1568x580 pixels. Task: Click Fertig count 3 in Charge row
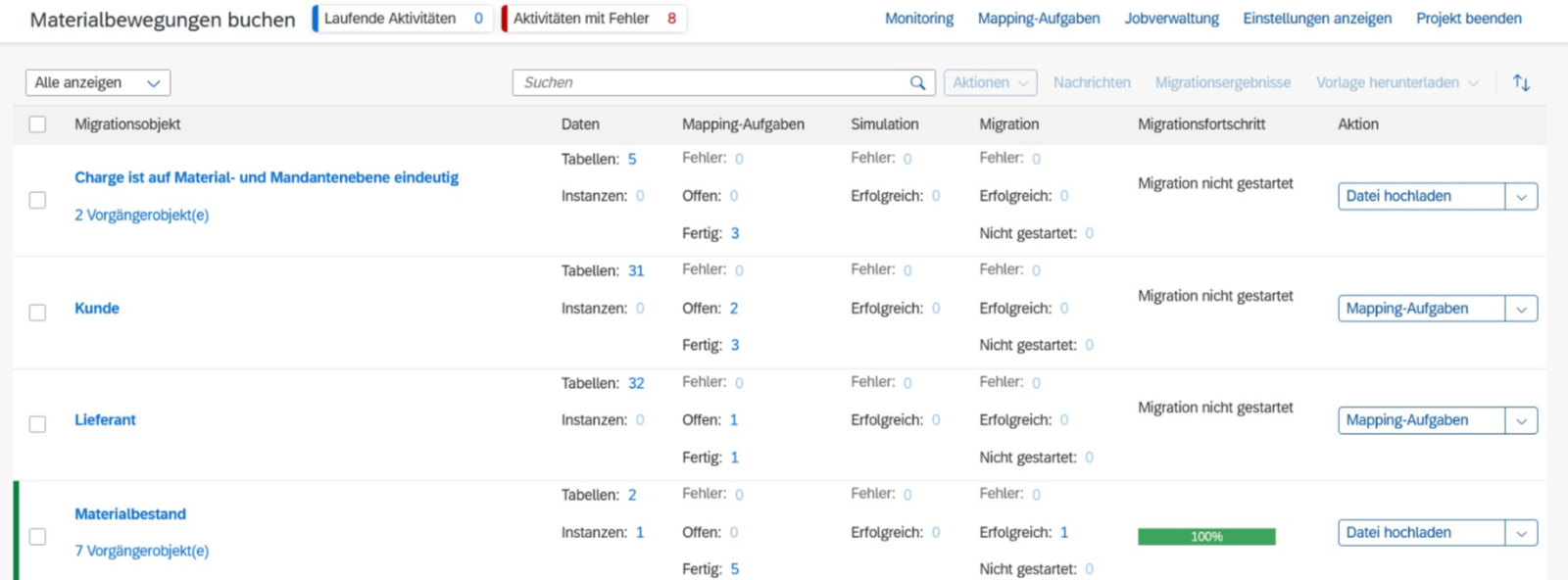pos(735,234)
